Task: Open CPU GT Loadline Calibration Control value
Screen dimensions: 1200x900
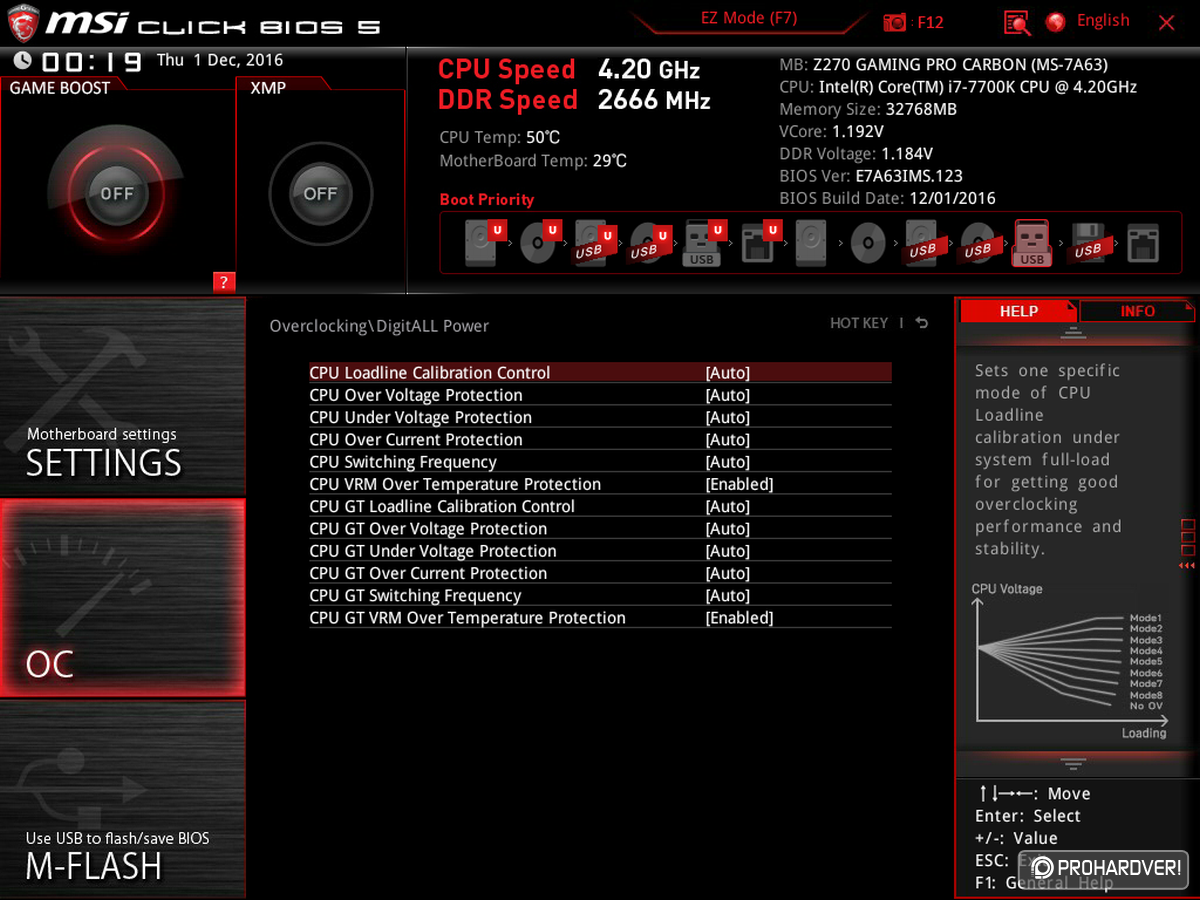Action: click(728, 506)
